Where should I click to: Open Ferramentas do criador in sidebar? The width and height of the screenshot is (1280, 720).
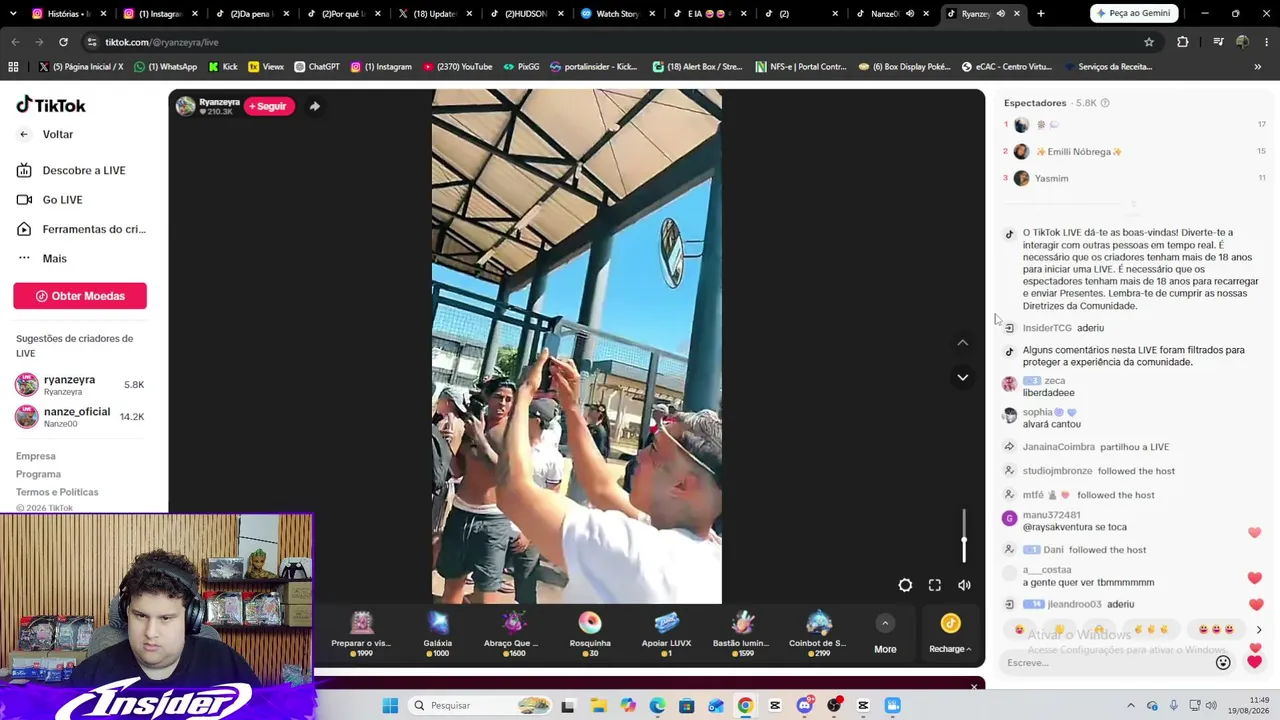pyautogui.click(x=81, y=229)
